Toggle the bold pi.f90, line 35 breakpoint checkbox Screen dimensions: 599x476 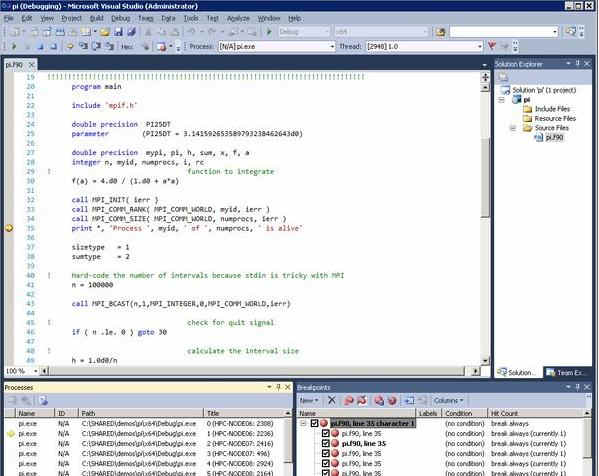[x=325, y=443]
